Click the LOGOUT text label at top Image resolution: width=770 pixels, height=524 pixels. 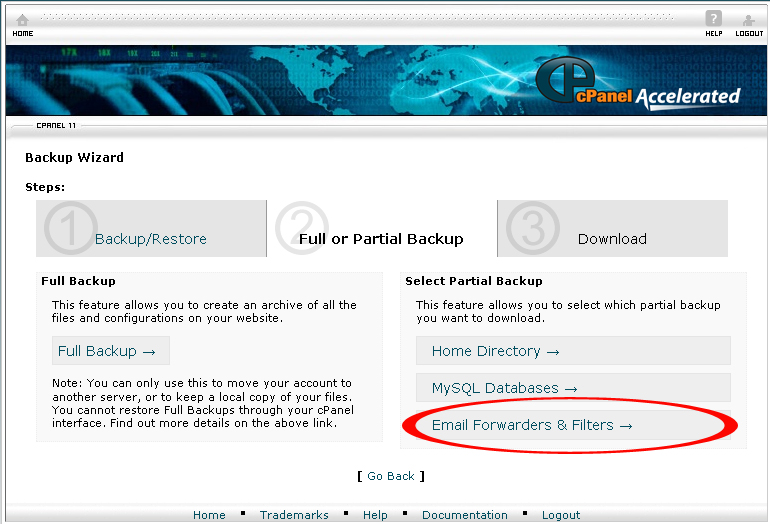(749, 33)
